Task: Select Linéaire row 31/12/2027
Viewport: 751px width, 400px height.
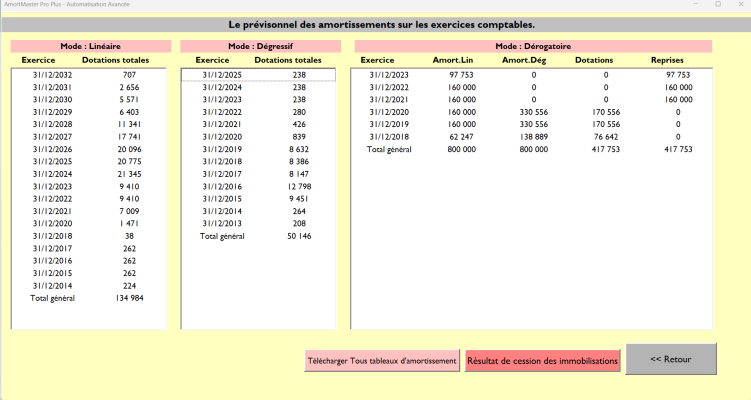Action: pos(89,137)
